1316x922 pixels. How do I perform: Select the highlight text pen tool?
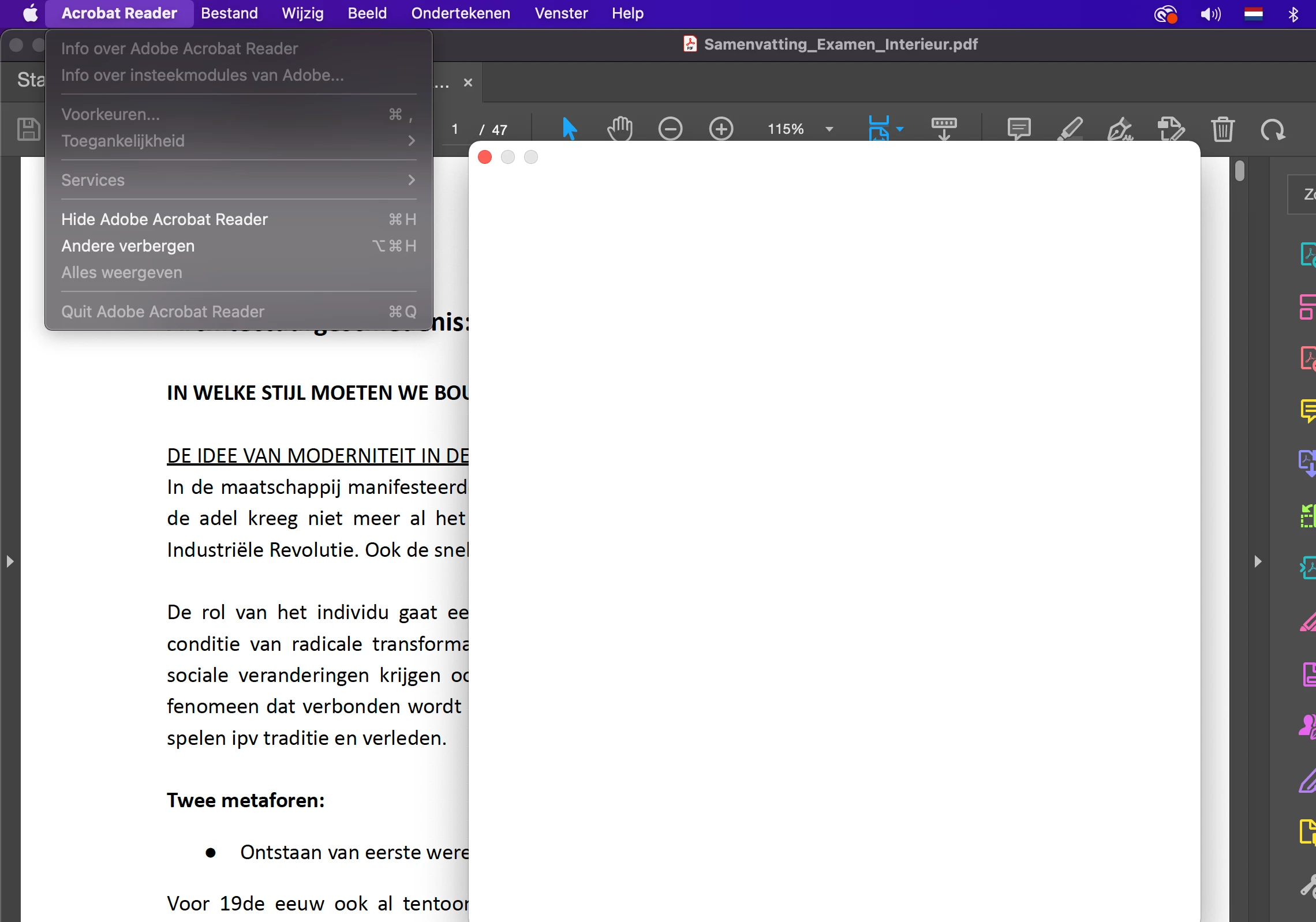click(x=1070, y=129)
